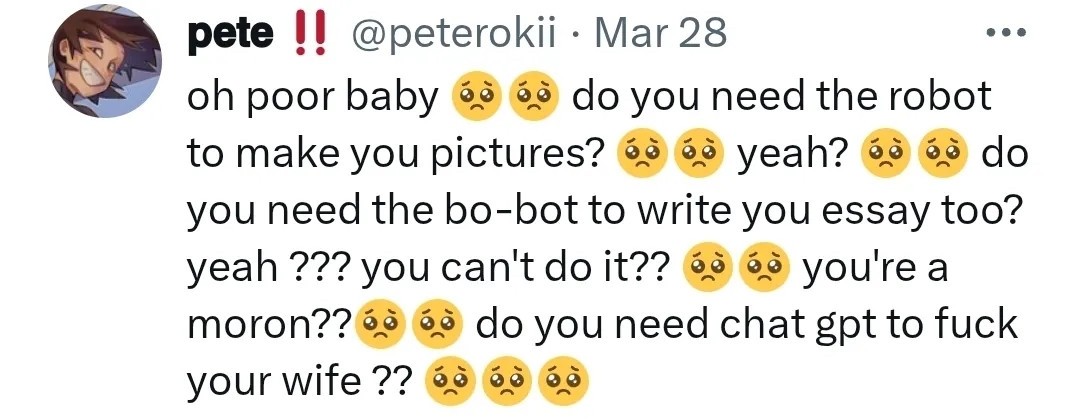Click the words "oh poor baby"

click(312, 97)
